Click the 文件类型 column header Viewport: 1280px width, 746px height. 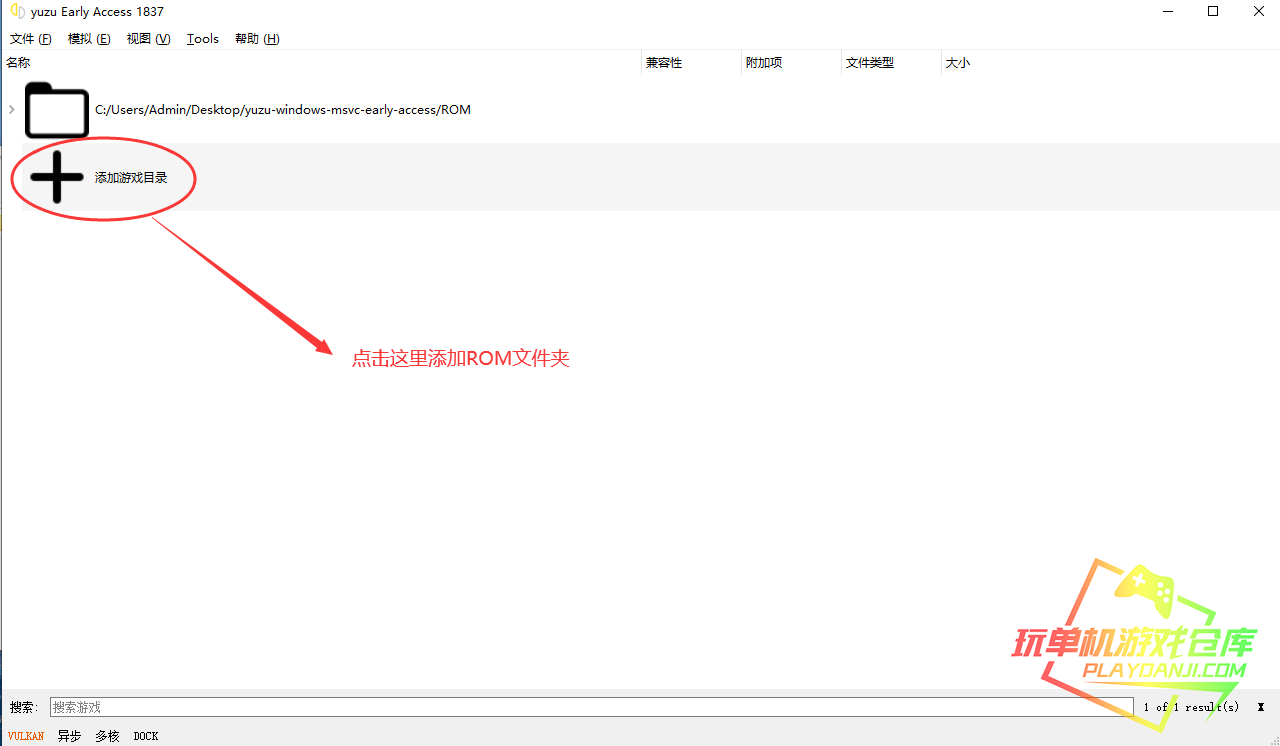(870, 63)
